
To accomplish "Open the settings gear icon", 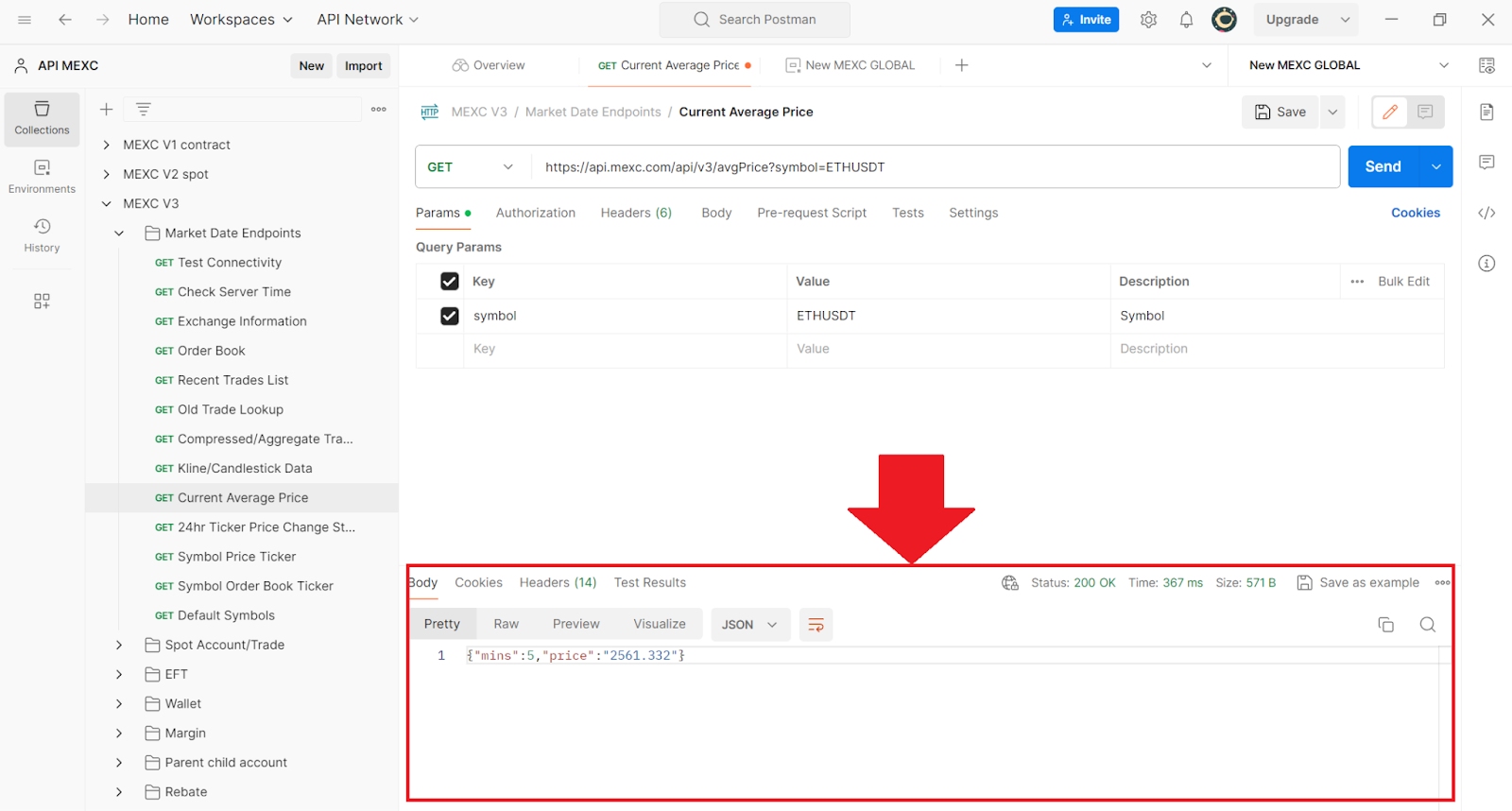I will coord(1148,20).
